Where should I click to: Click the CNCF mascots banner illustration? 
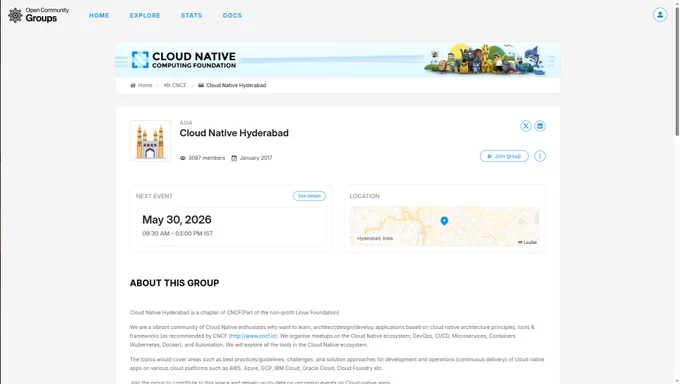484,59
